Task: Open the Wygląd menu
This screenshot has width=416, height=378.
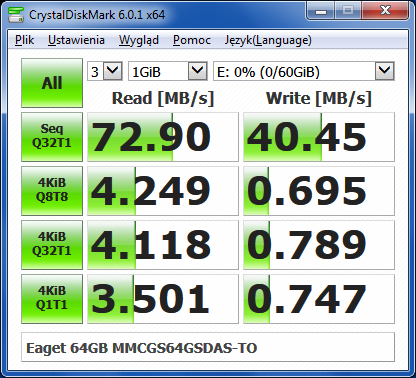Action: pyautogui.click(x=139, y=40)
